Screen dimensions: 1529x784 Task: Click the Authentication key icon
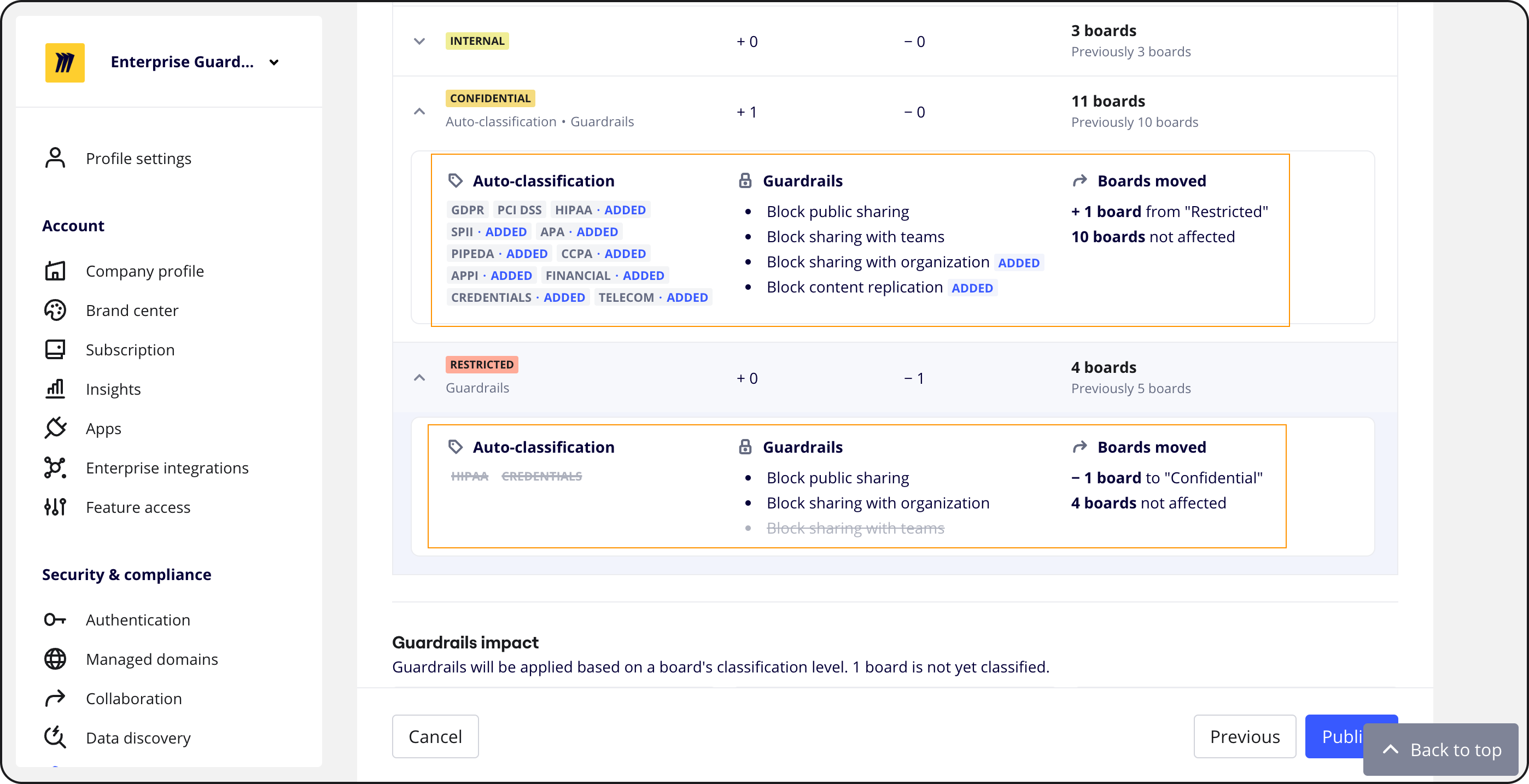(55, 619)
